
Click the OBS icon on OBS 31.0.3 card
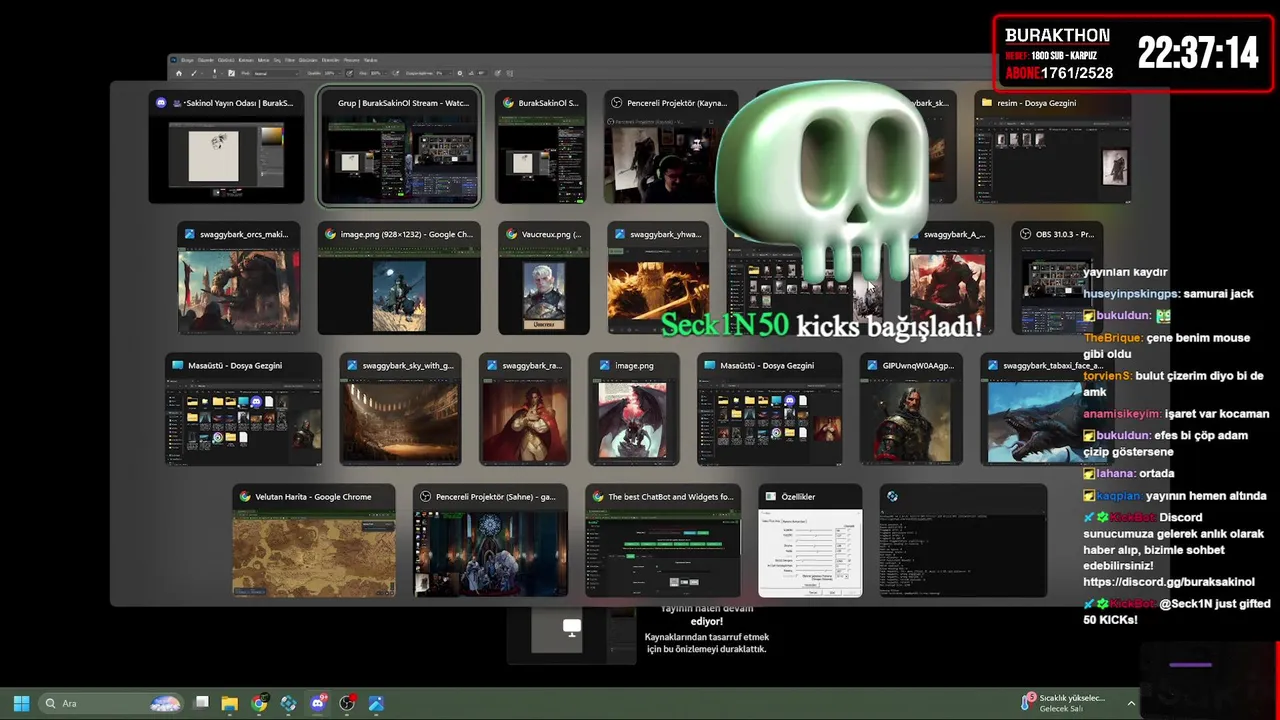click(1026, 234)
